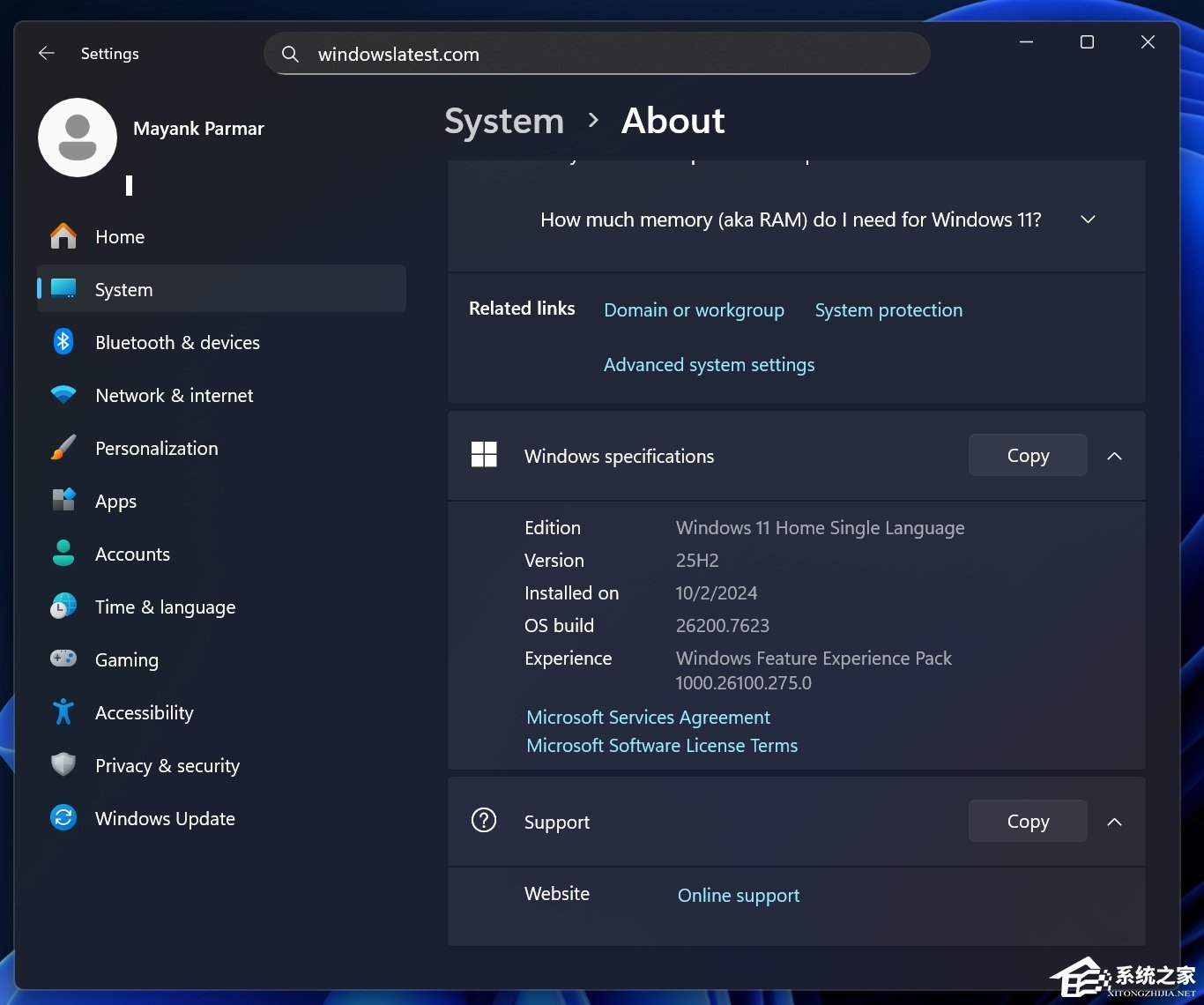Screen dimensions: 1204x1005
Task: Click the Windows logo beside specifications
Action: (x=484, y=455)
